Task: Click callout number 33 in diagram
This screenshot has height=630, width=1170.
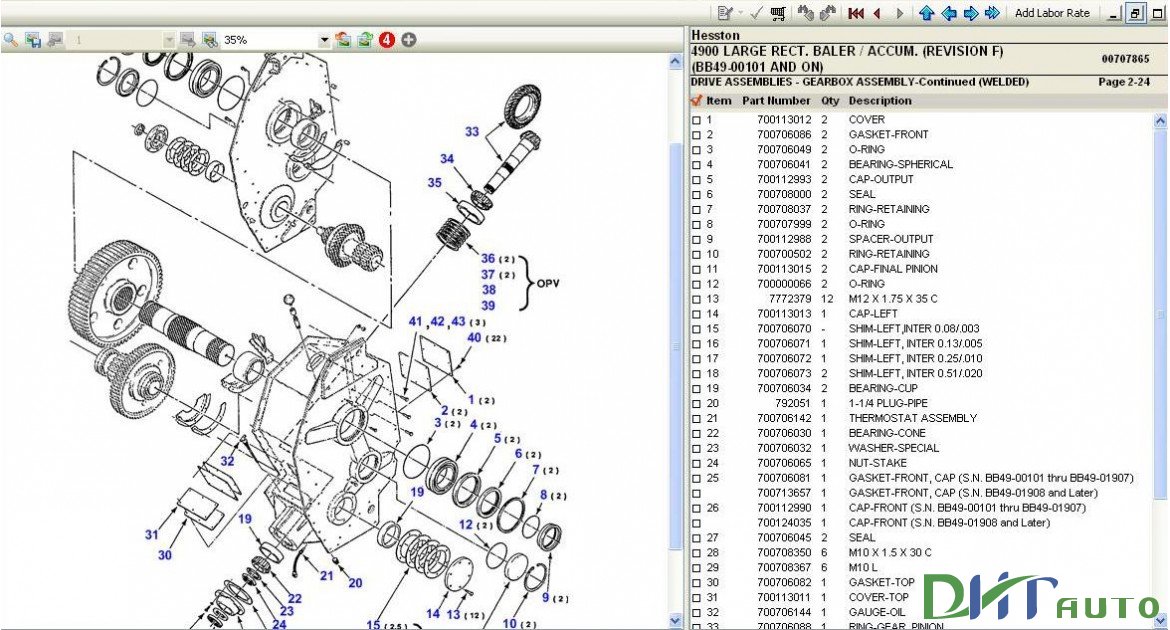Action: click(x=472, y=132)
